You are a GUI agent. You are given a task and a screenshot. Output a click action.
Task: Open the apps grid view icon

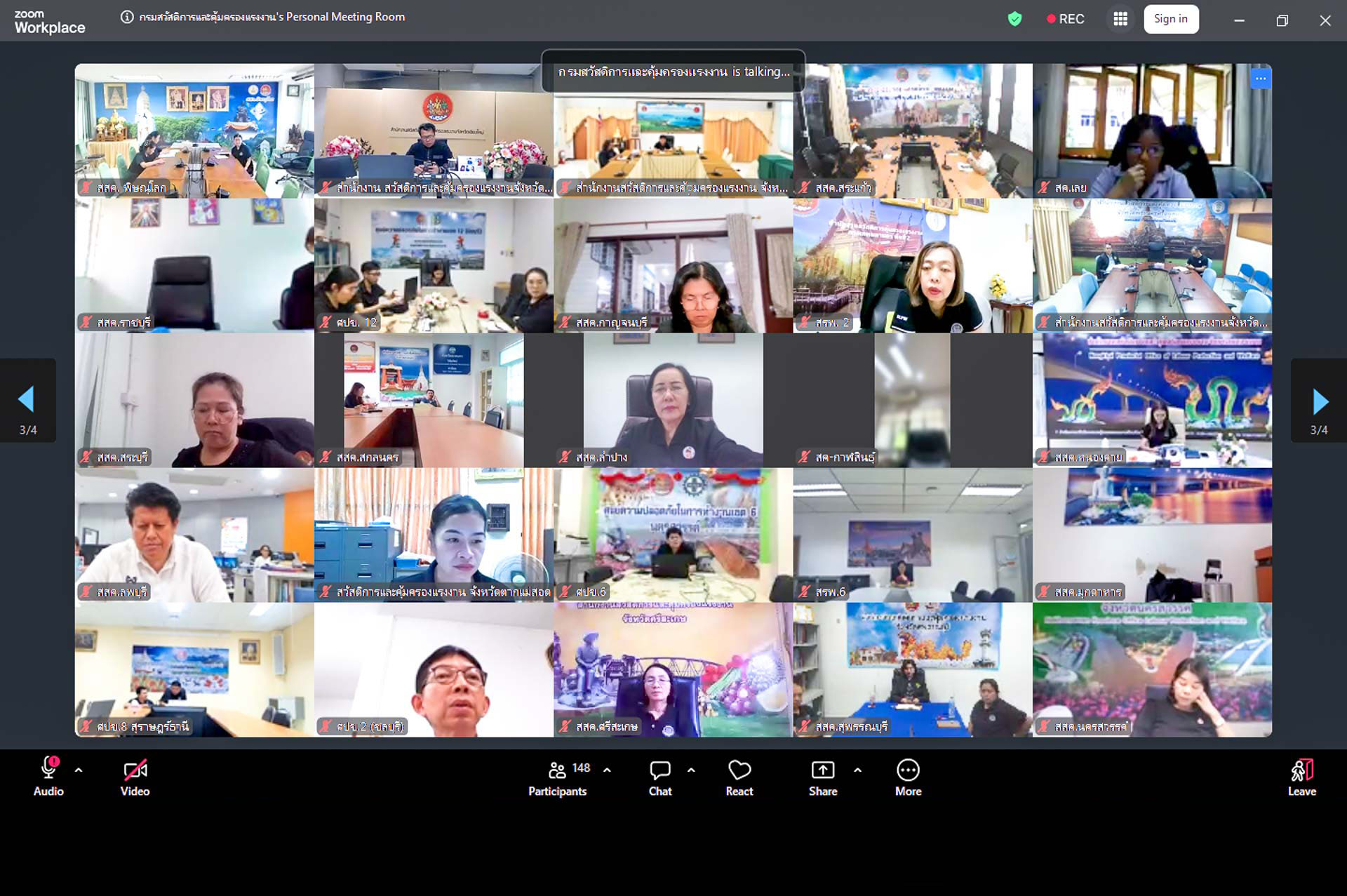(x=1120, y=19)
